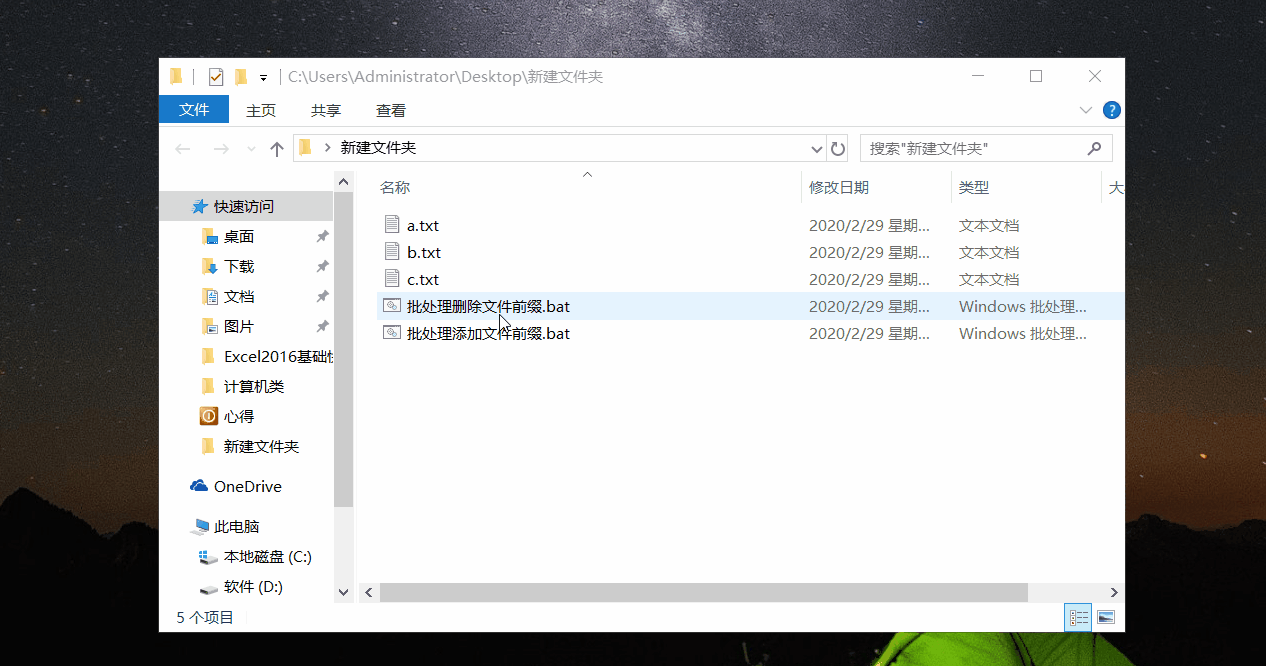Click the Properties icon on the quick access toolbar
Image resolution: width=1266 pixels, height=666 pixels.
click(x=214, y=76)
